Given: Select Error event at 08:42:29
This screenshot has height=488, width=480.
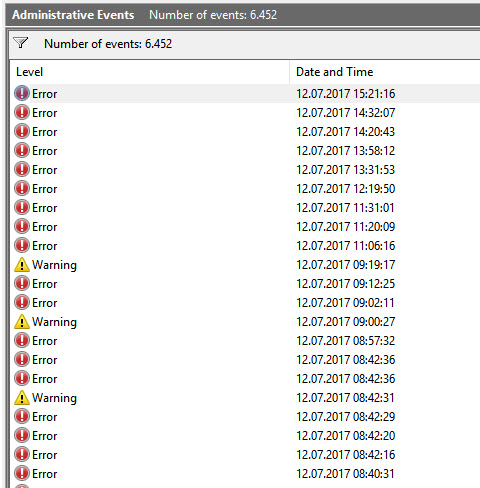Looking at the screenshot, I should [x=245, y=416].
